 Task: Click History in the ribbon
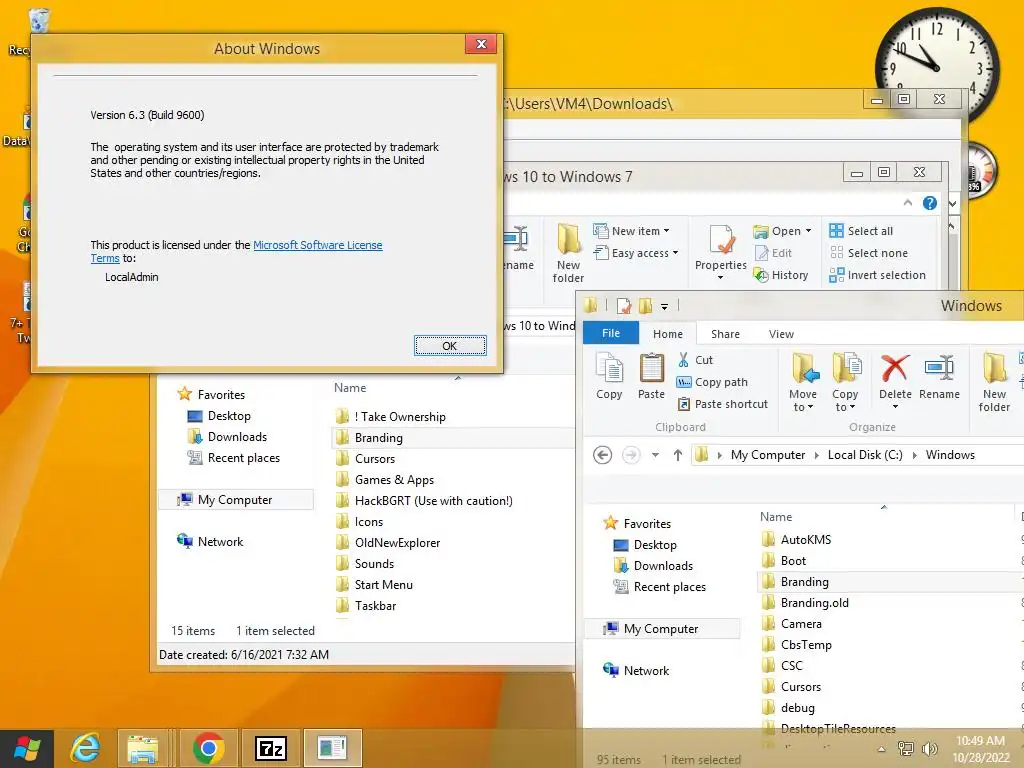click(x=781, y=275)
